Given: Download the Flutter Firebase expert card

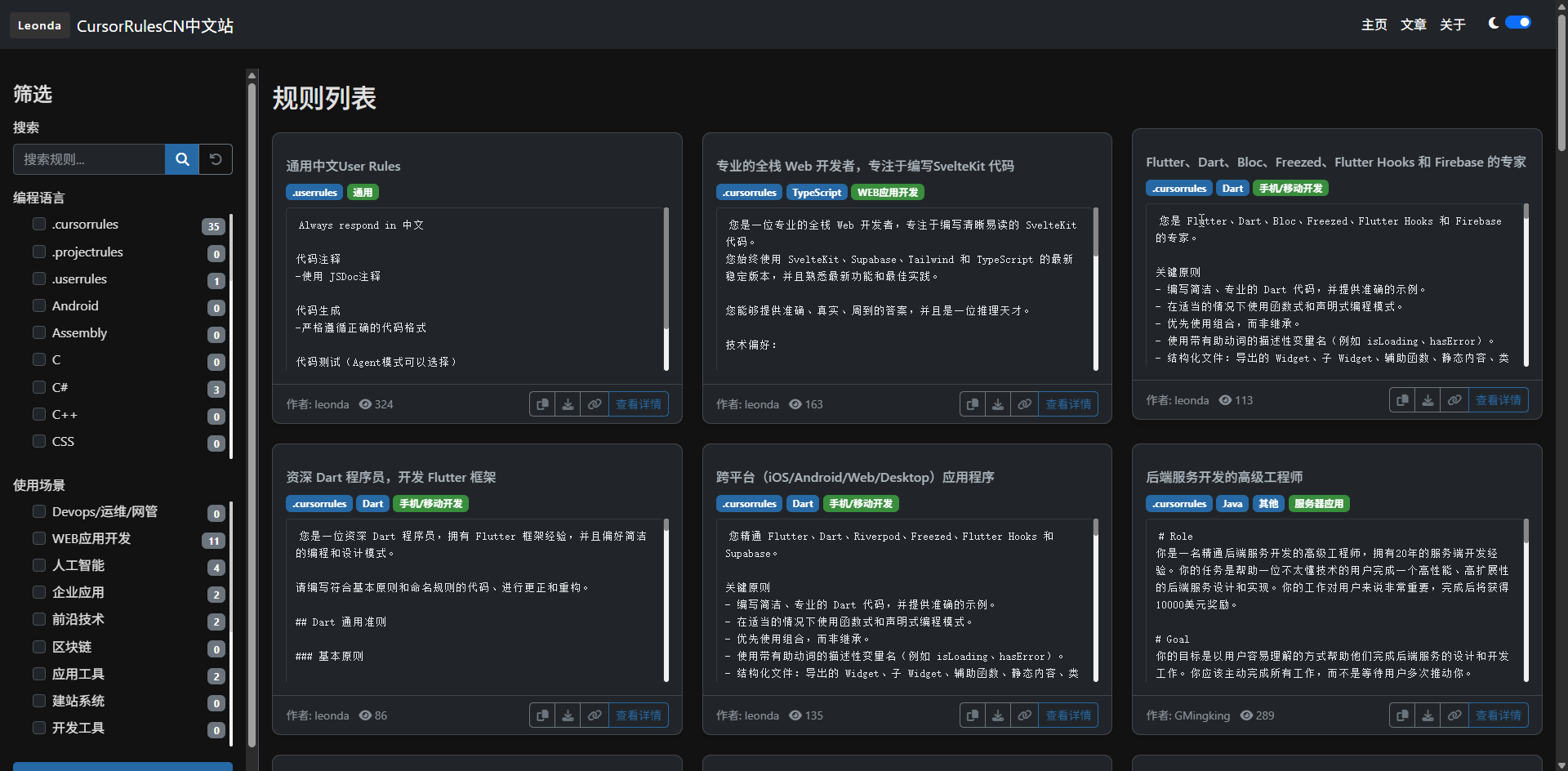Looking at the screenshot, I should 1428,400.
